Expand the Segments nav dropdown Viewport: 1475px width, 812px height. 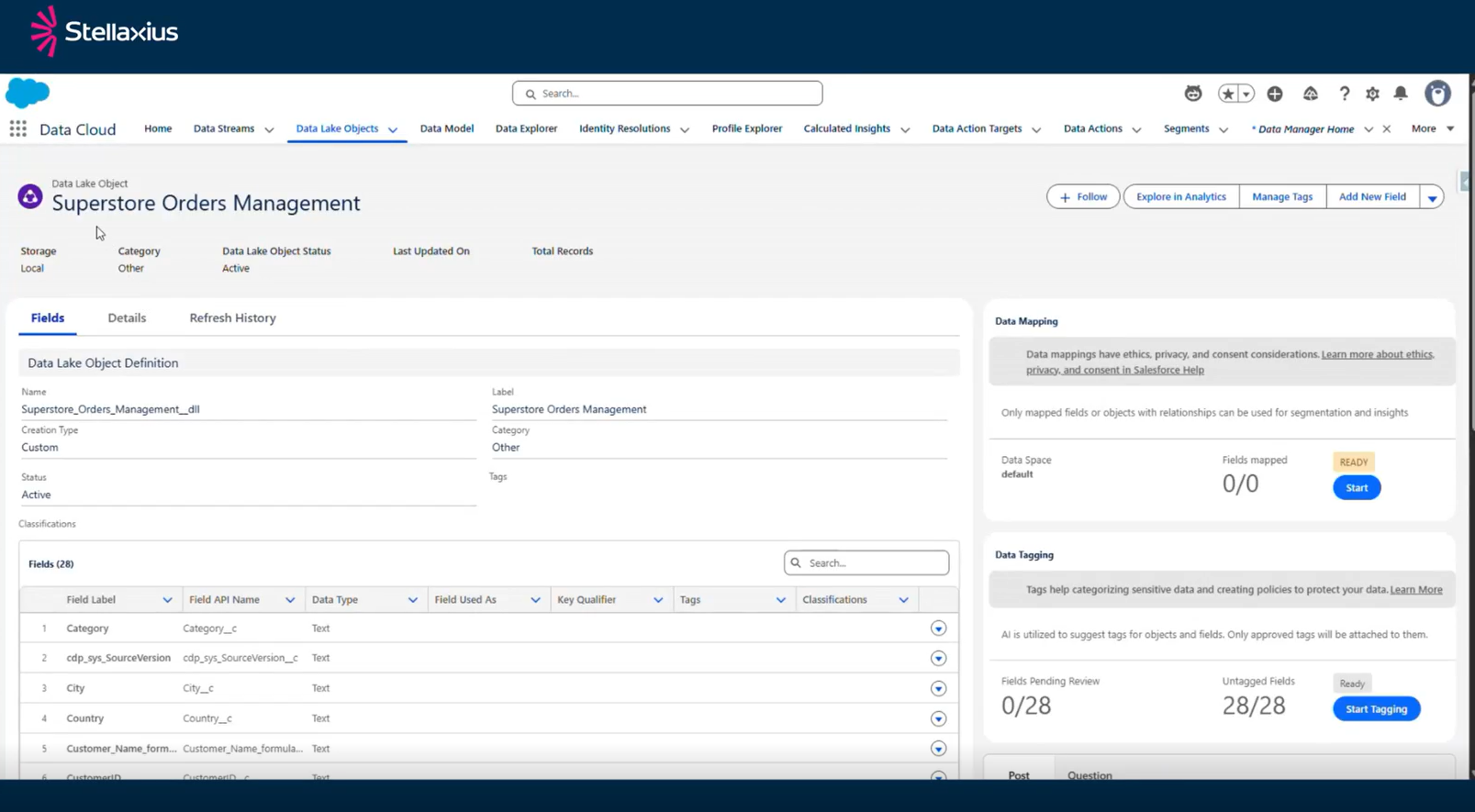coord(1224,130)
